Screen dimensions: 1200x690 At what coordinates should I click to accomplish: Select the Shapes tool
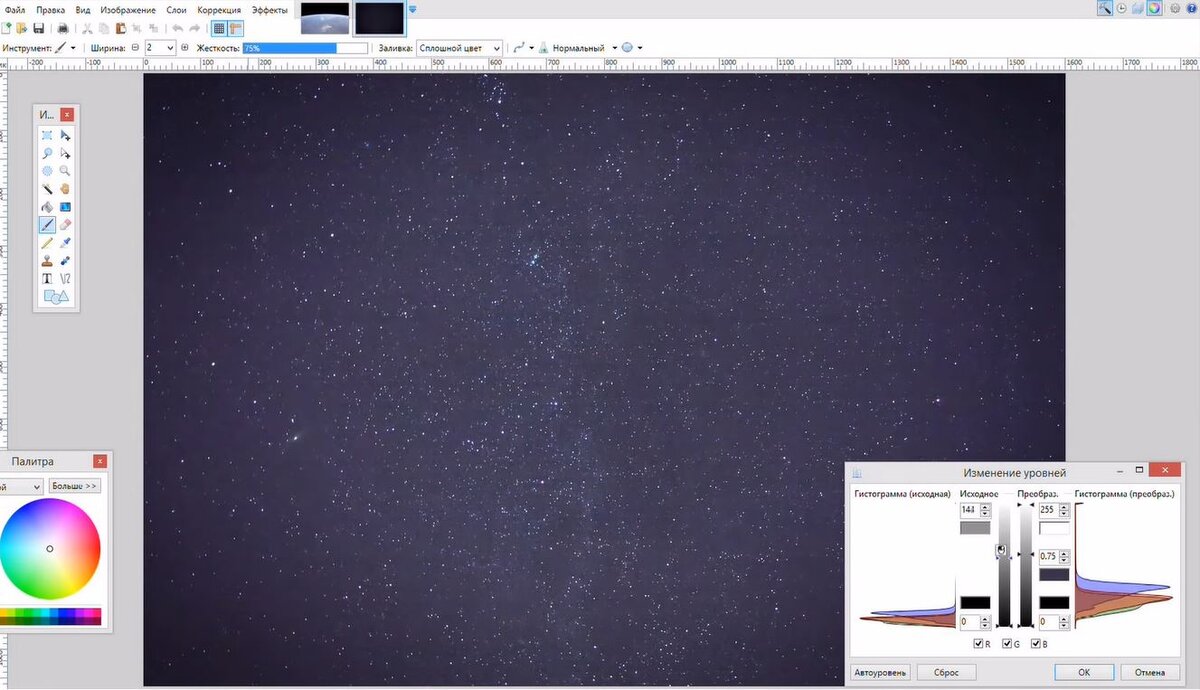[x=55, y=297]
